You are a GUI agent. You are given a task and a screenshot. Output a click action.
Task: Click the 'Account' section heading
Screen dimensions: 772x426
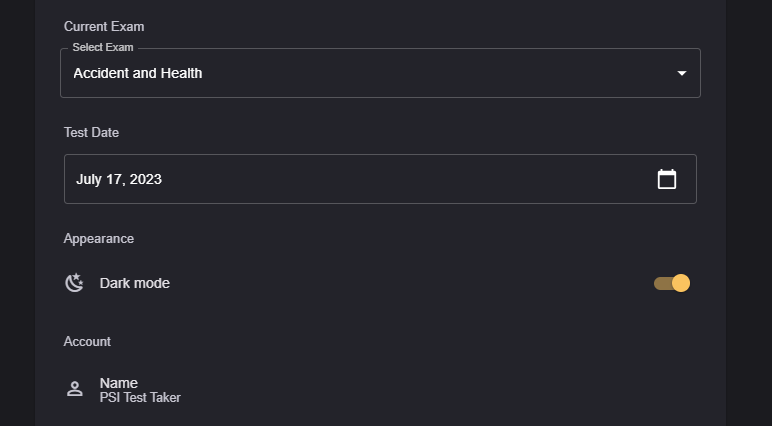(87, 341)
